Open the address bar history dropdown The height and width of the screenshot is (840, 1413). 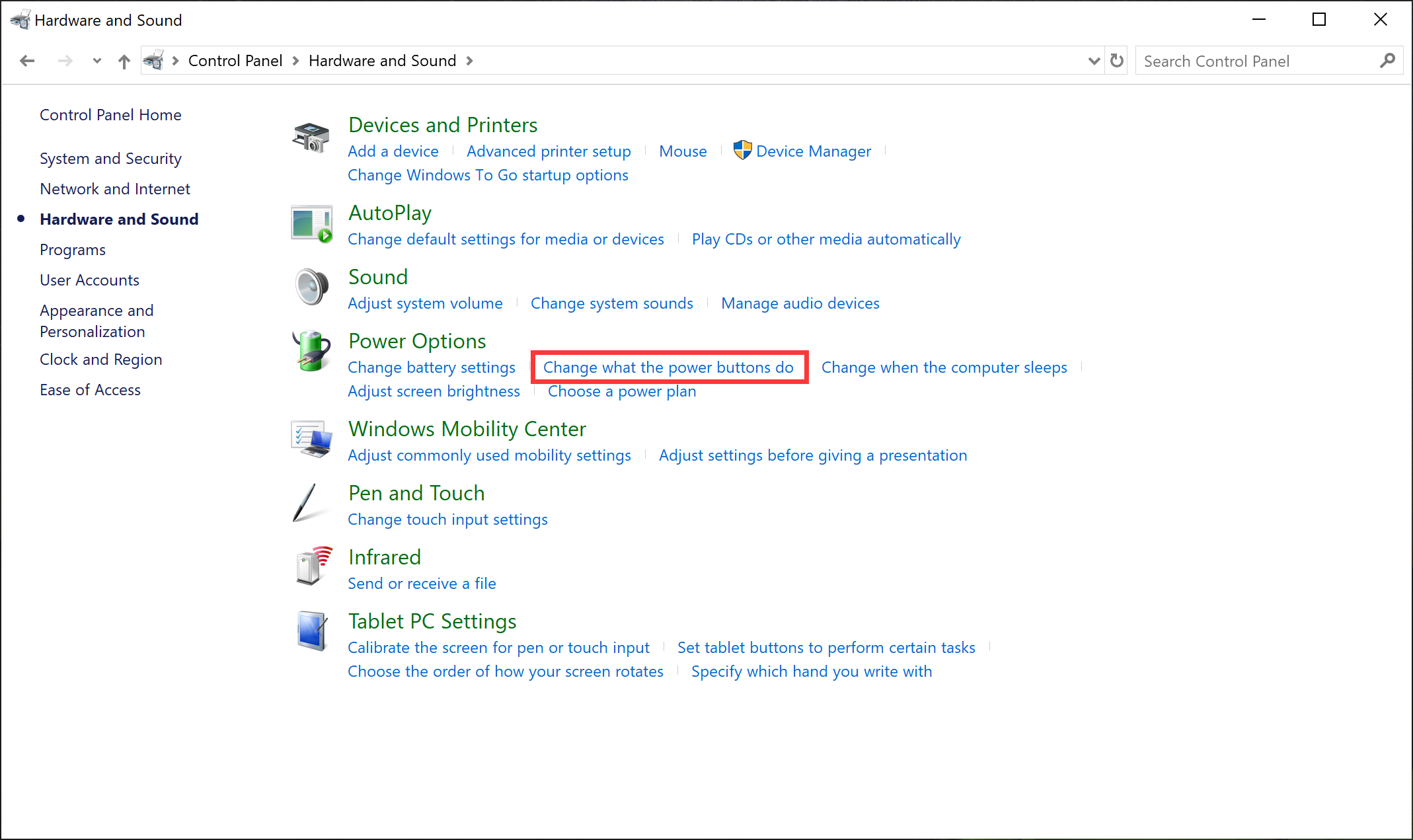pyautogui.click(x=1093, y=60)
